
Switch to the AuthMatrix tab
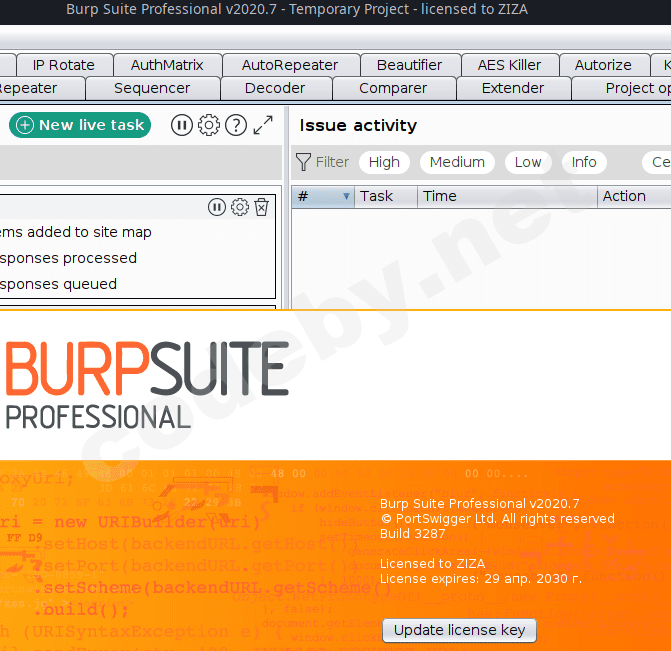[x=167, y=65]
